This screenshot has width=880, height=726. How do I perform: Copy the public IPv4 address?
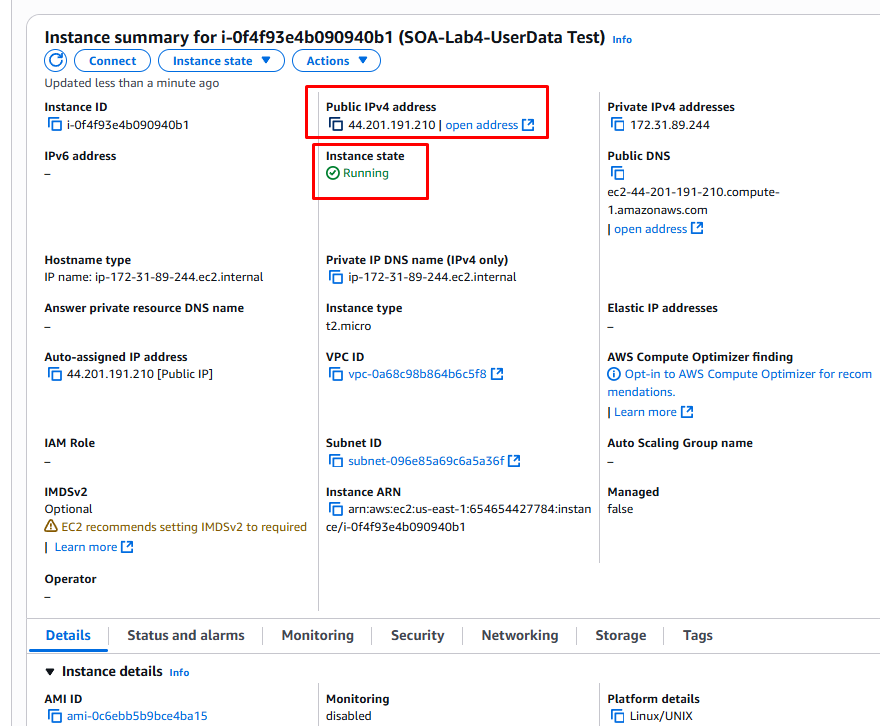(x=336, y=125)
